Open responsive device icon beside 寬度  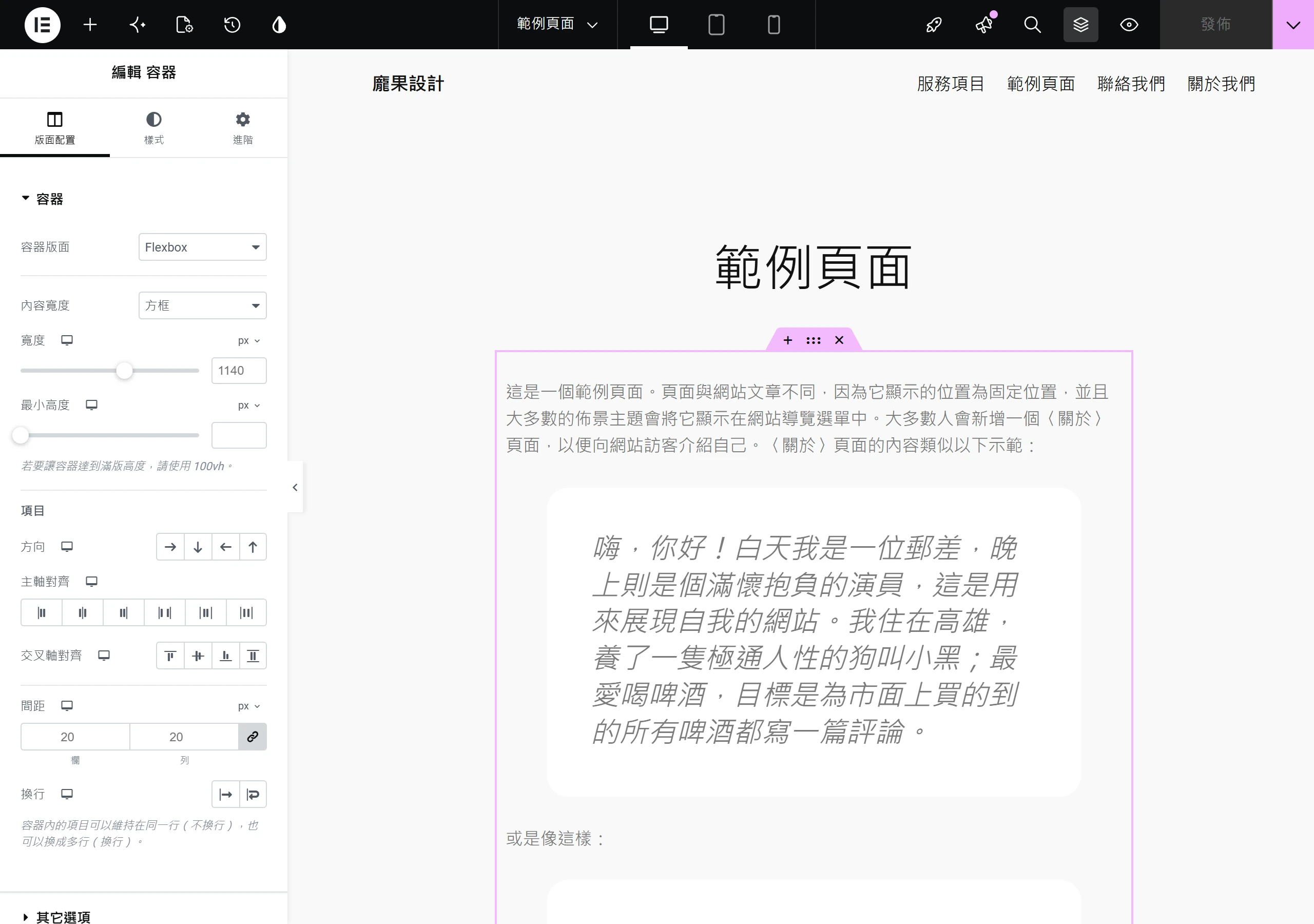[x=67, y=340]
